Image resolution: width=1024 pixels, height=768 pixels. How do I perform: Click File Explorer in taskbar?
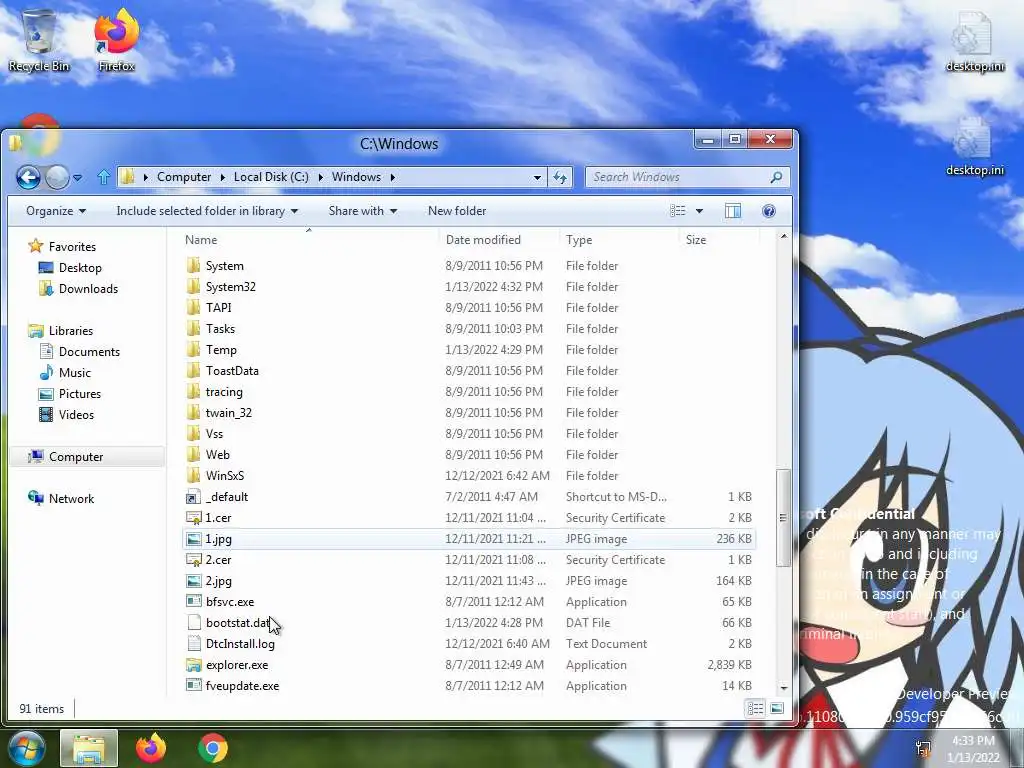[89, 748]
